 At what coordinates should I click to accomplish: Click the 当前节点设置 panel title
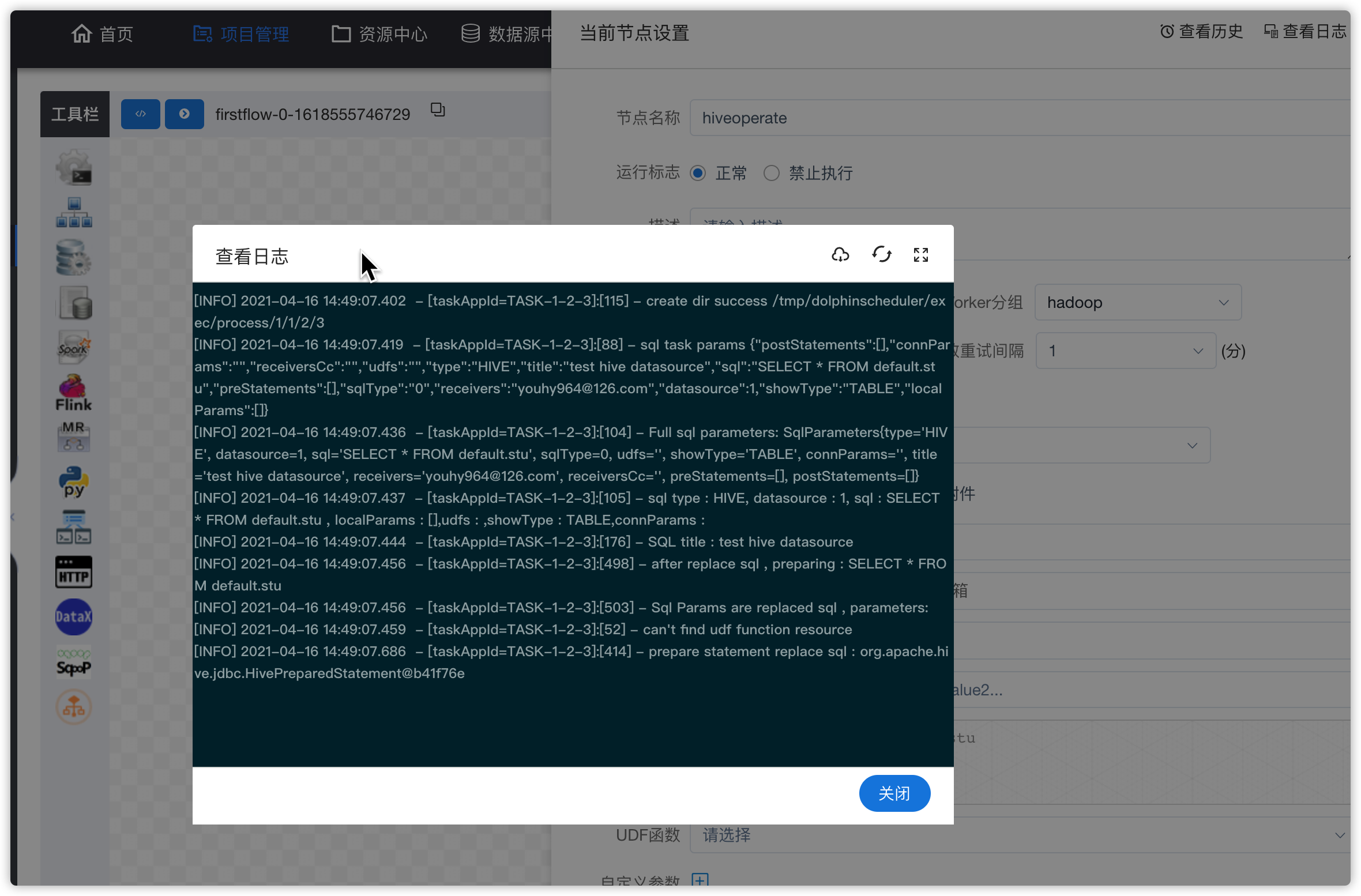coord(634,33)
